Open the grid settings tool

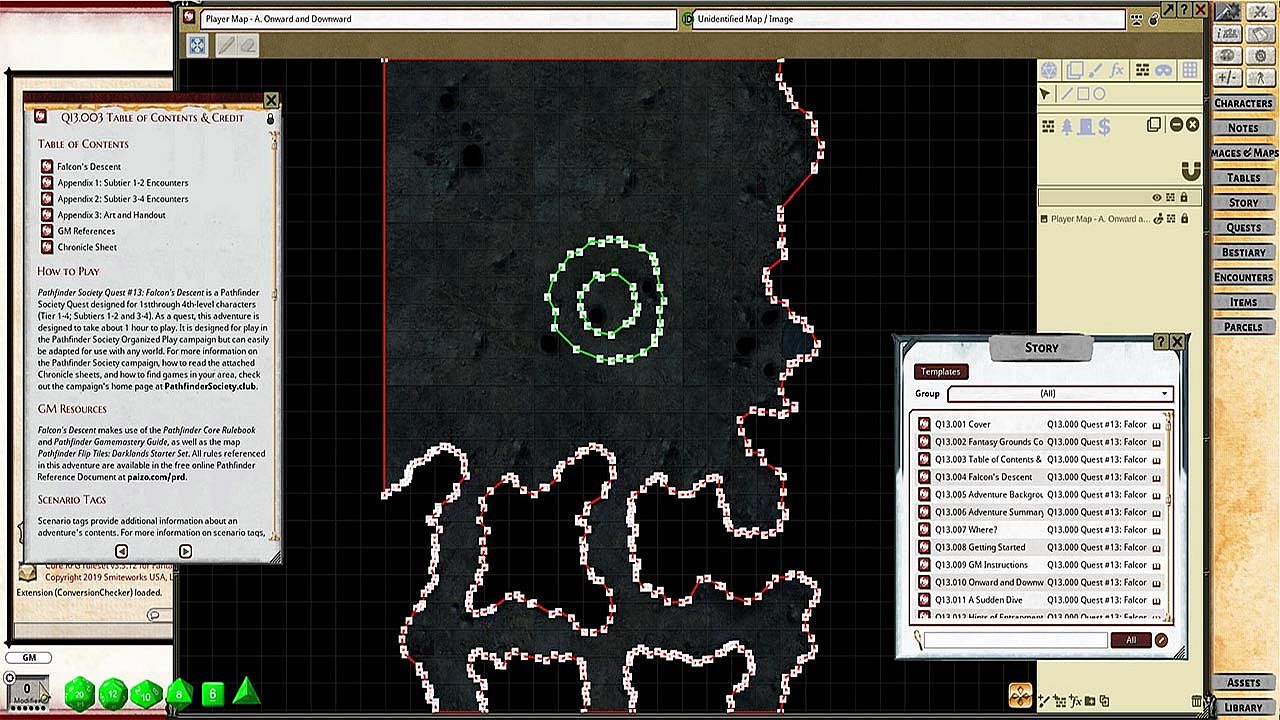tap(1189, 70)
